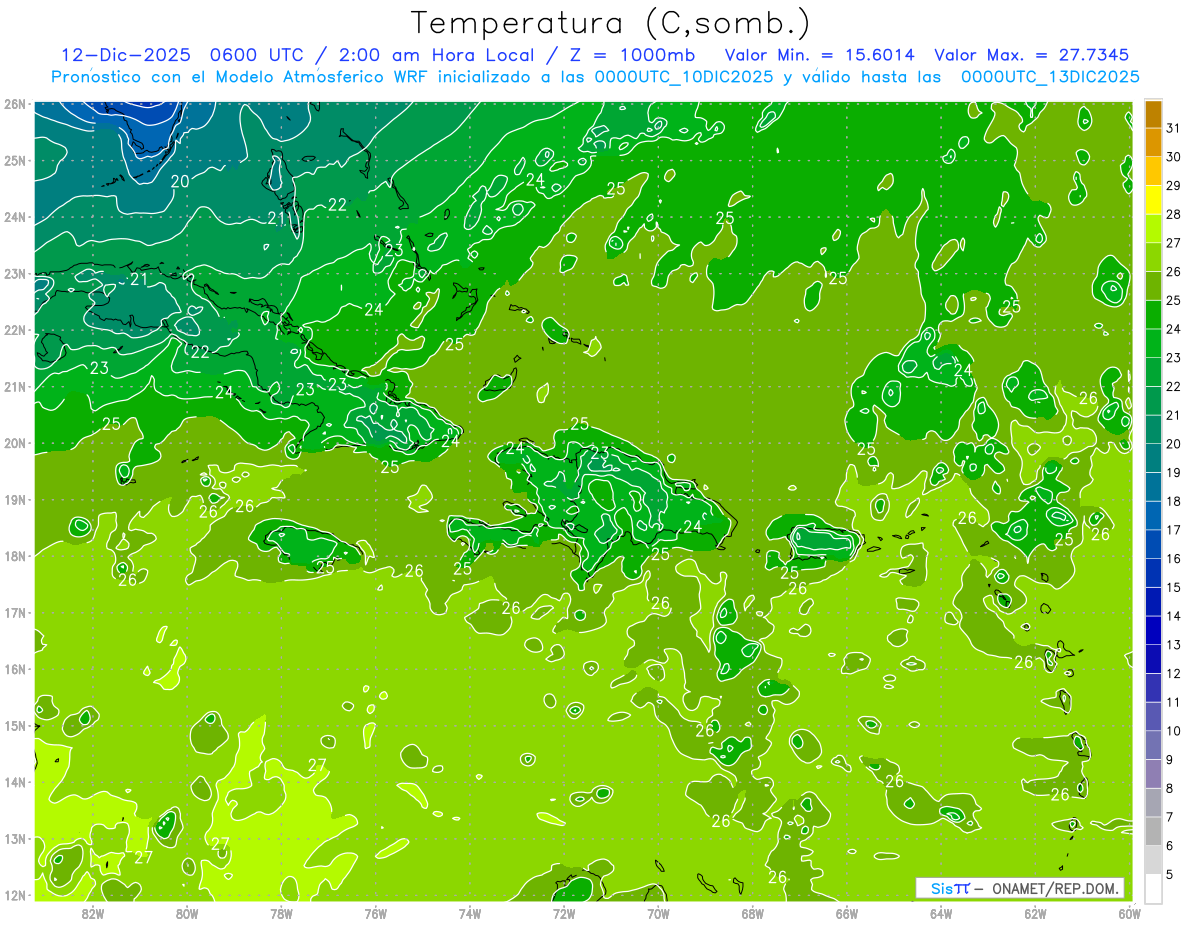Click the color scale value 20
This screenshot has height=927, width=1200.
tap(1174, 444)
